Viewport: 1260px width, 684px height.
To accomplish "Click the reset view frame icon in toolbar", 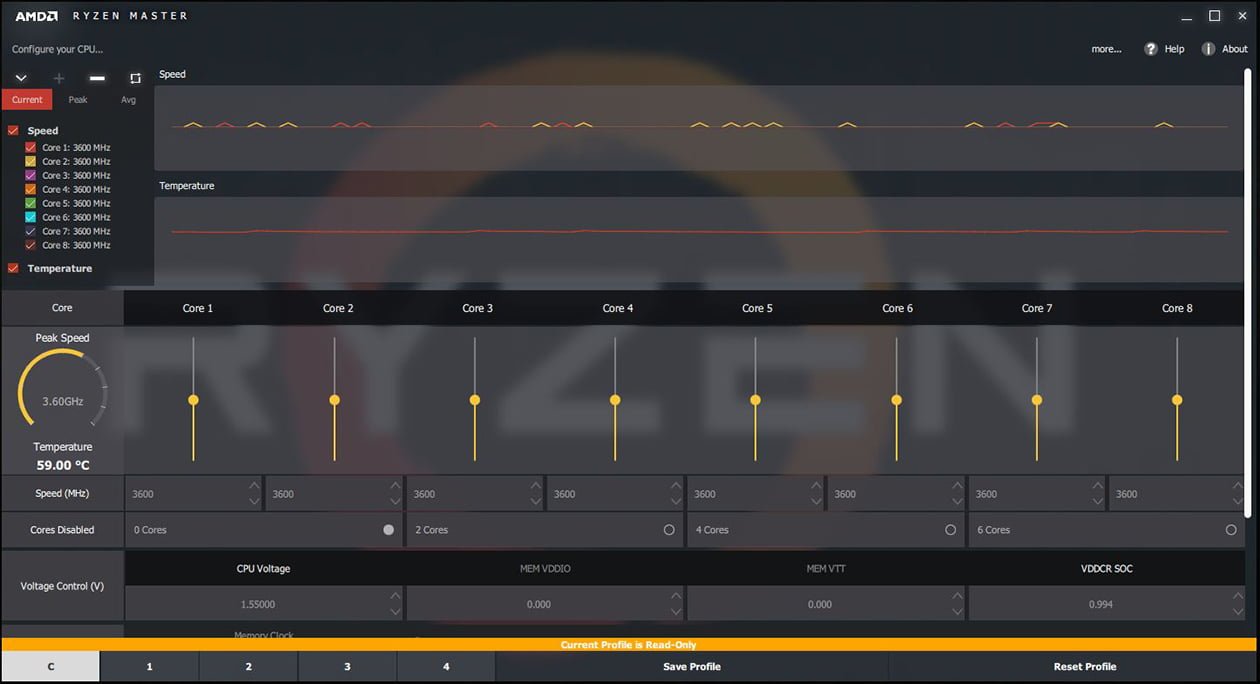I will pos(134,79).
